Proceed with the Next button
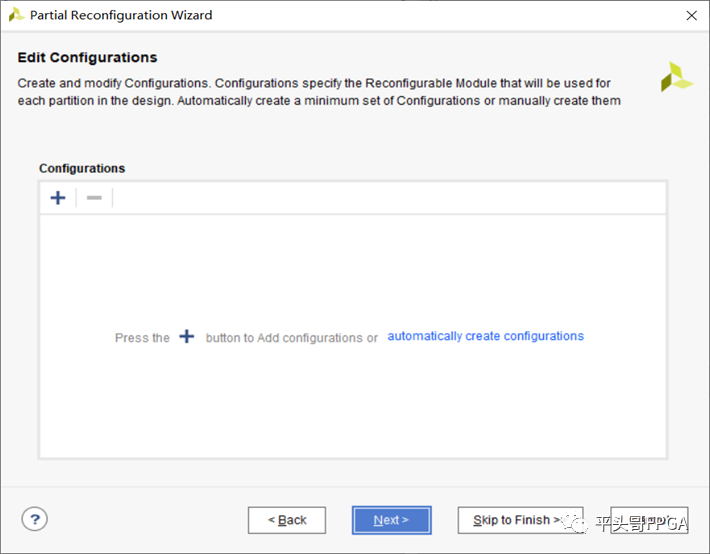710x554 pixels. [391, 520]
